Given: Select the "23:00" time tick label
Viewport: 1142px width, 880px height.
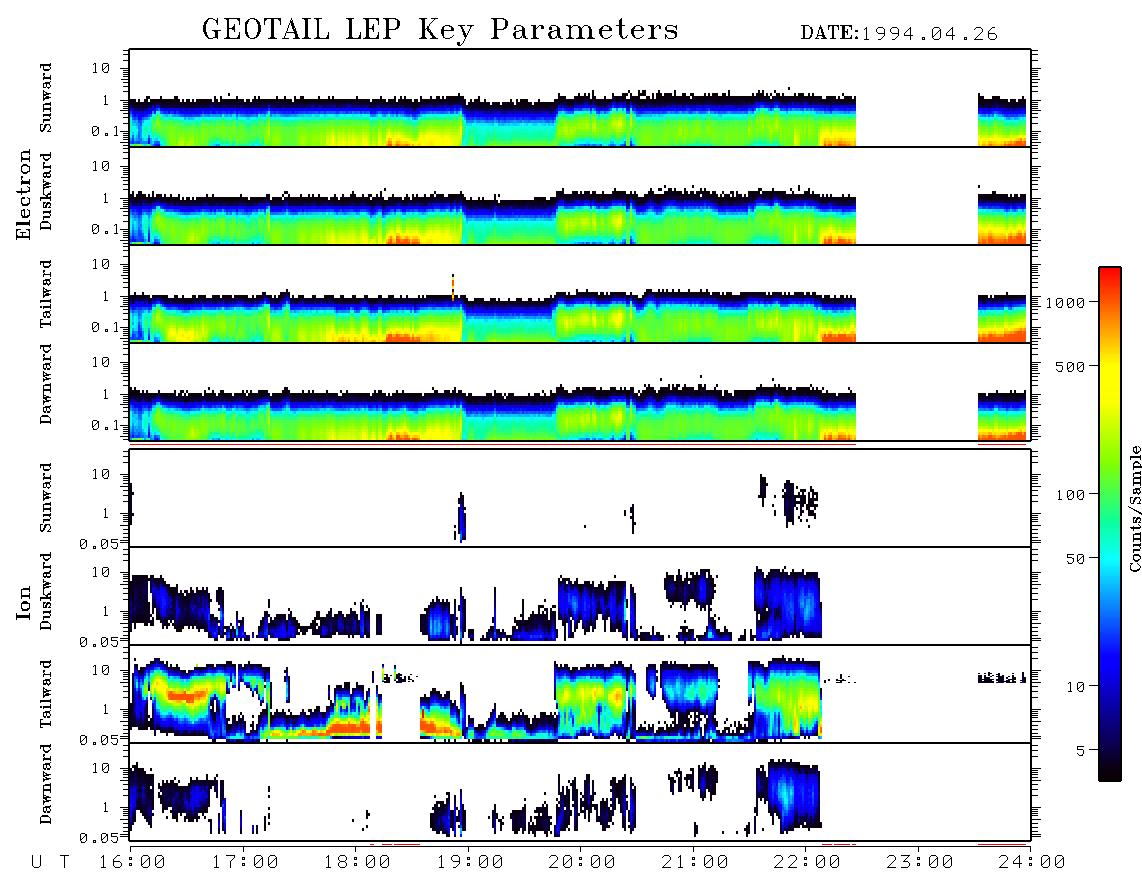Looking at the screenshot, I should (x=920, y=863).
